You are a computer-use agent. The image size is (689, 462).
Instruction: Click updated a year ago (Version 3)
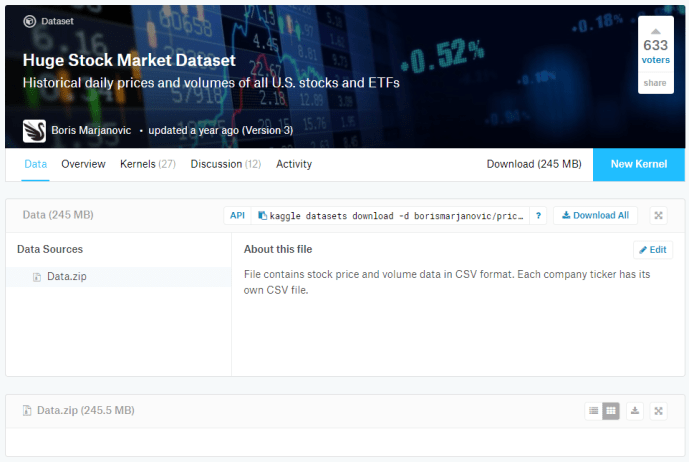pos(221,130)
